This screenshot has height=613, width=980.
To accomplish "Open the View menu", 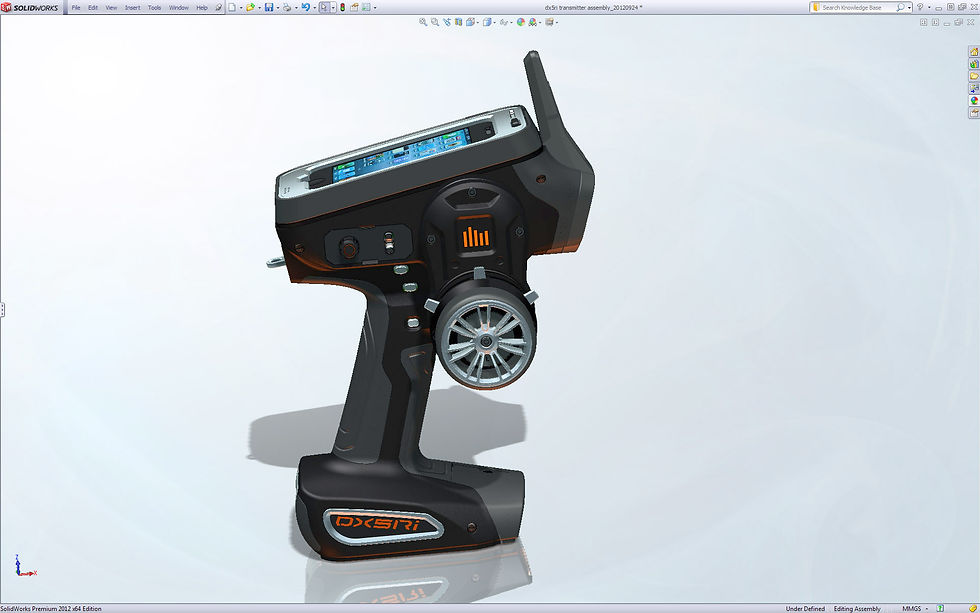I will coord(111,7).
